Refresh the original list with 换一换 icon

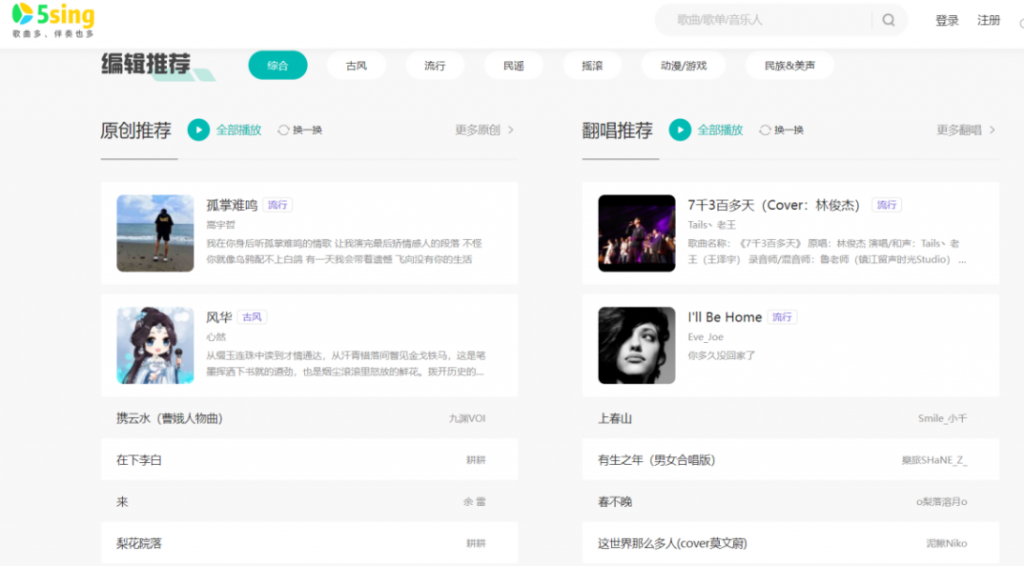(283, 130)
